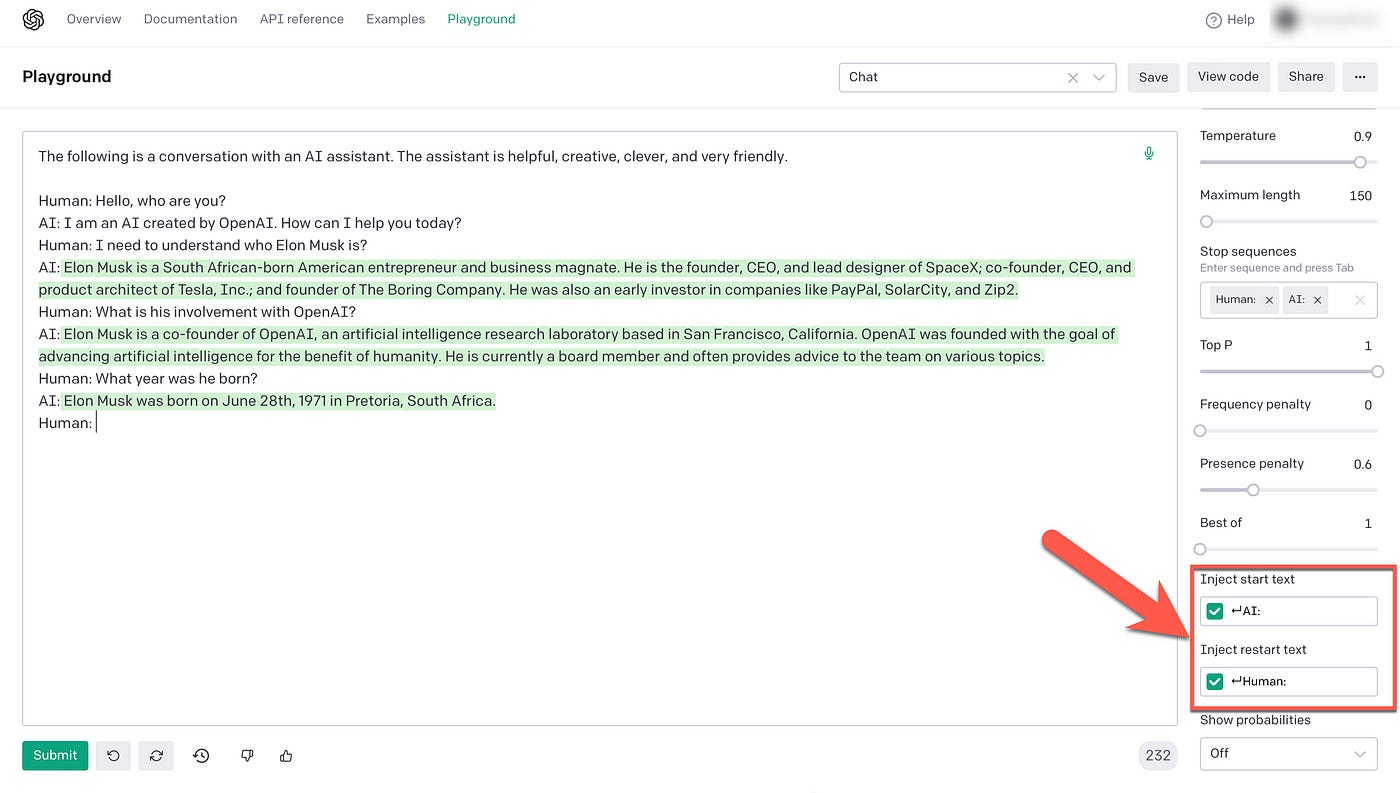1400x793 pixels.
Task: Remove the Human: stop sequence tag
Action: (x=1268, y=299)
